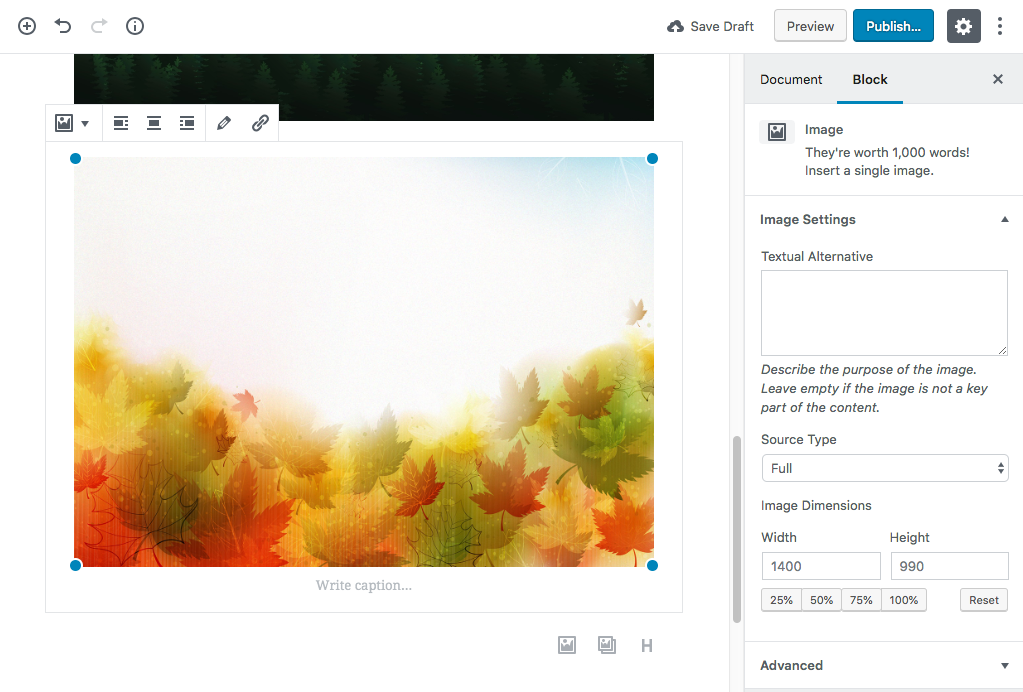Click the Redo arrow icon
This screenshot has height=692, width=1023.
99,26
